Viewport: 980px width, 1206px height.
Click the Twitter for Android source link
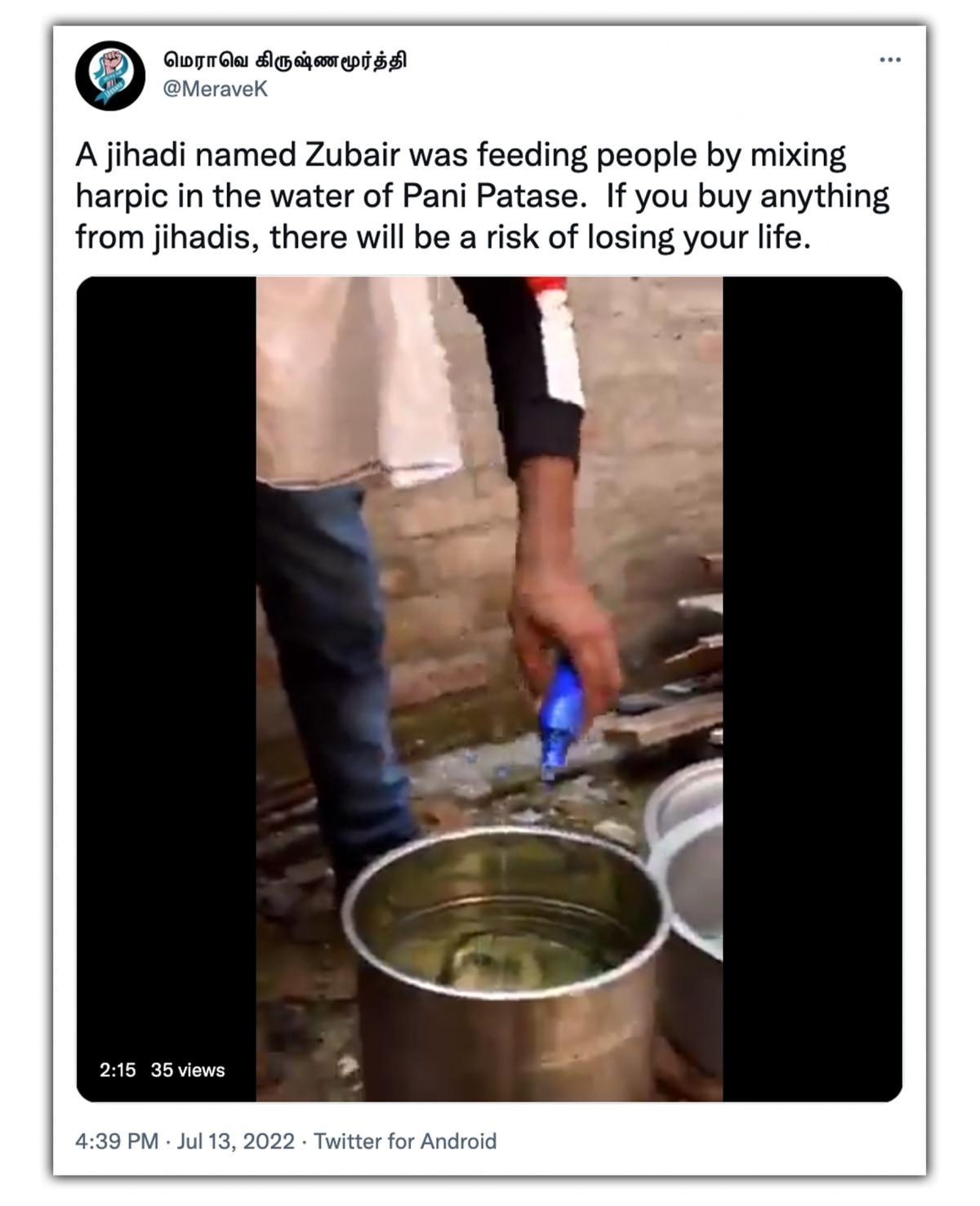pos(405,1141)
